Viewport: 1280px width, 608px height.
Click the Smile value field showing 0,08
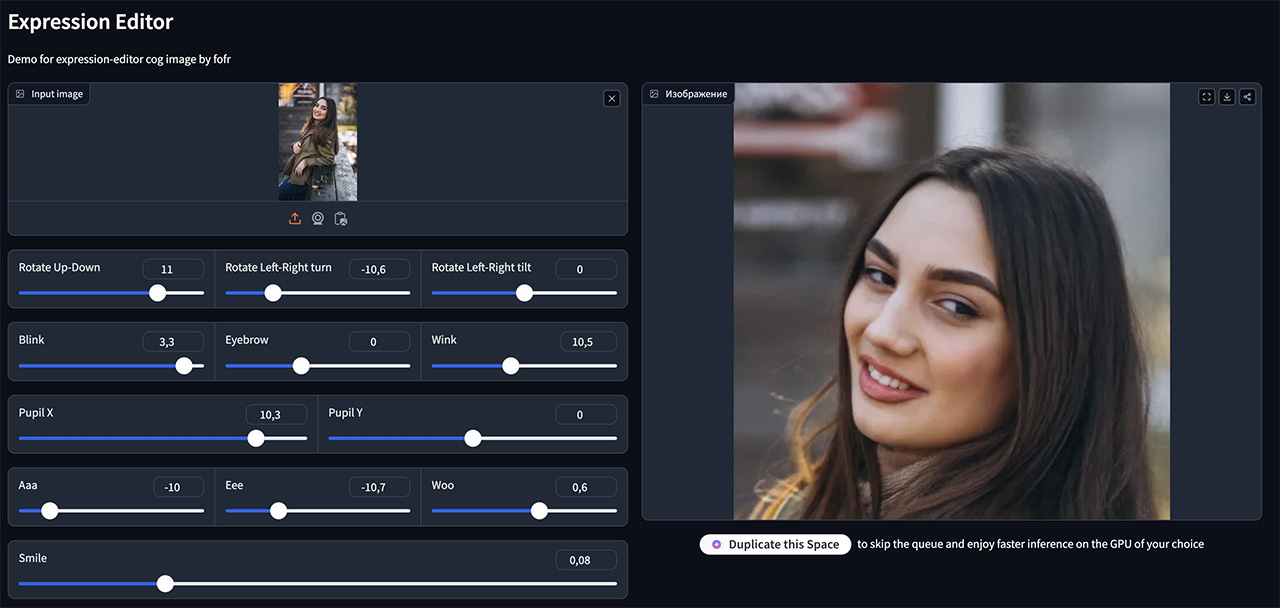[586, 560]
